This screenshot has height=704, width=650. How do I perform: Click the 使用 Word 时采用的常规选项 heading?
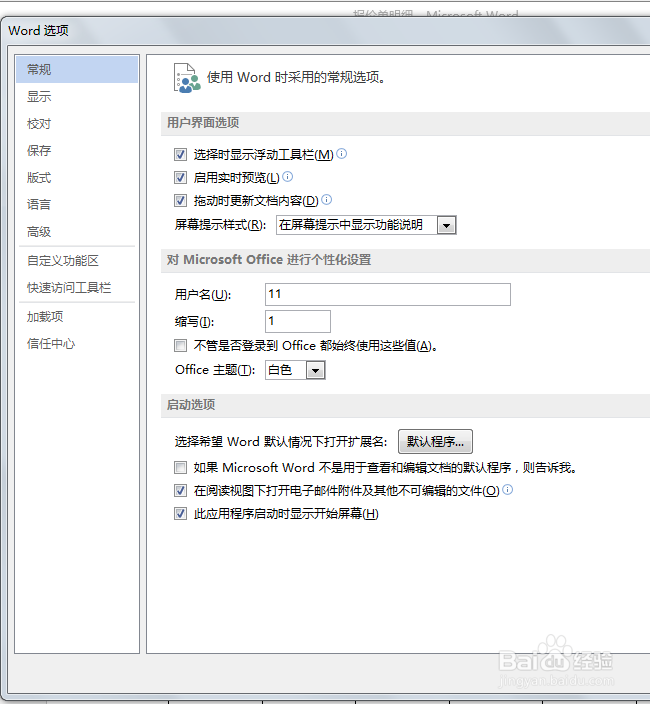click(x=296, y=77)
